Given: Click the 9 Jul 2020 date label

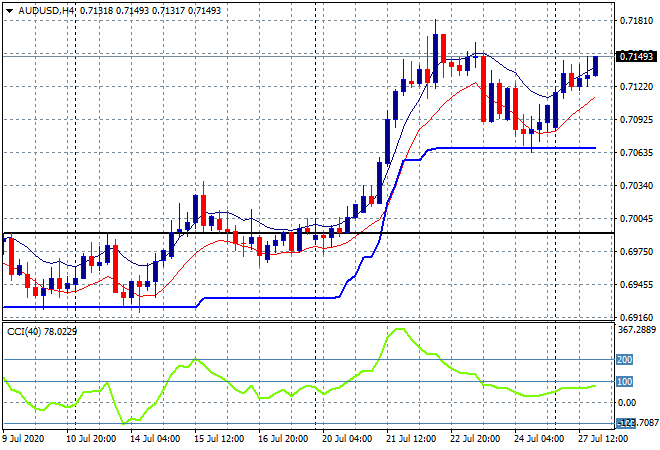Looking at the screenshot, I should click(x=23, y=439).
